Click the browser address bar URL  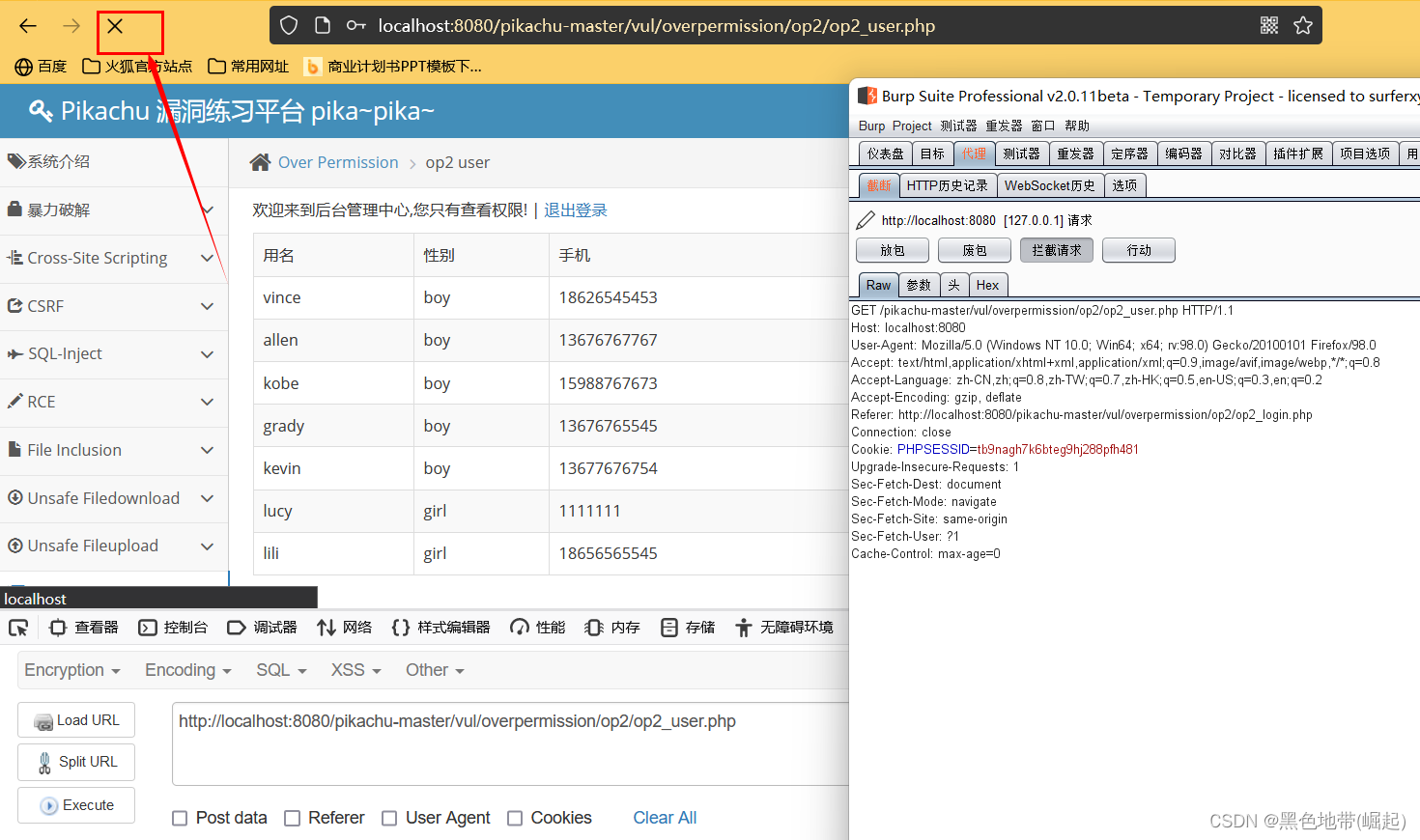coord(657,26)
